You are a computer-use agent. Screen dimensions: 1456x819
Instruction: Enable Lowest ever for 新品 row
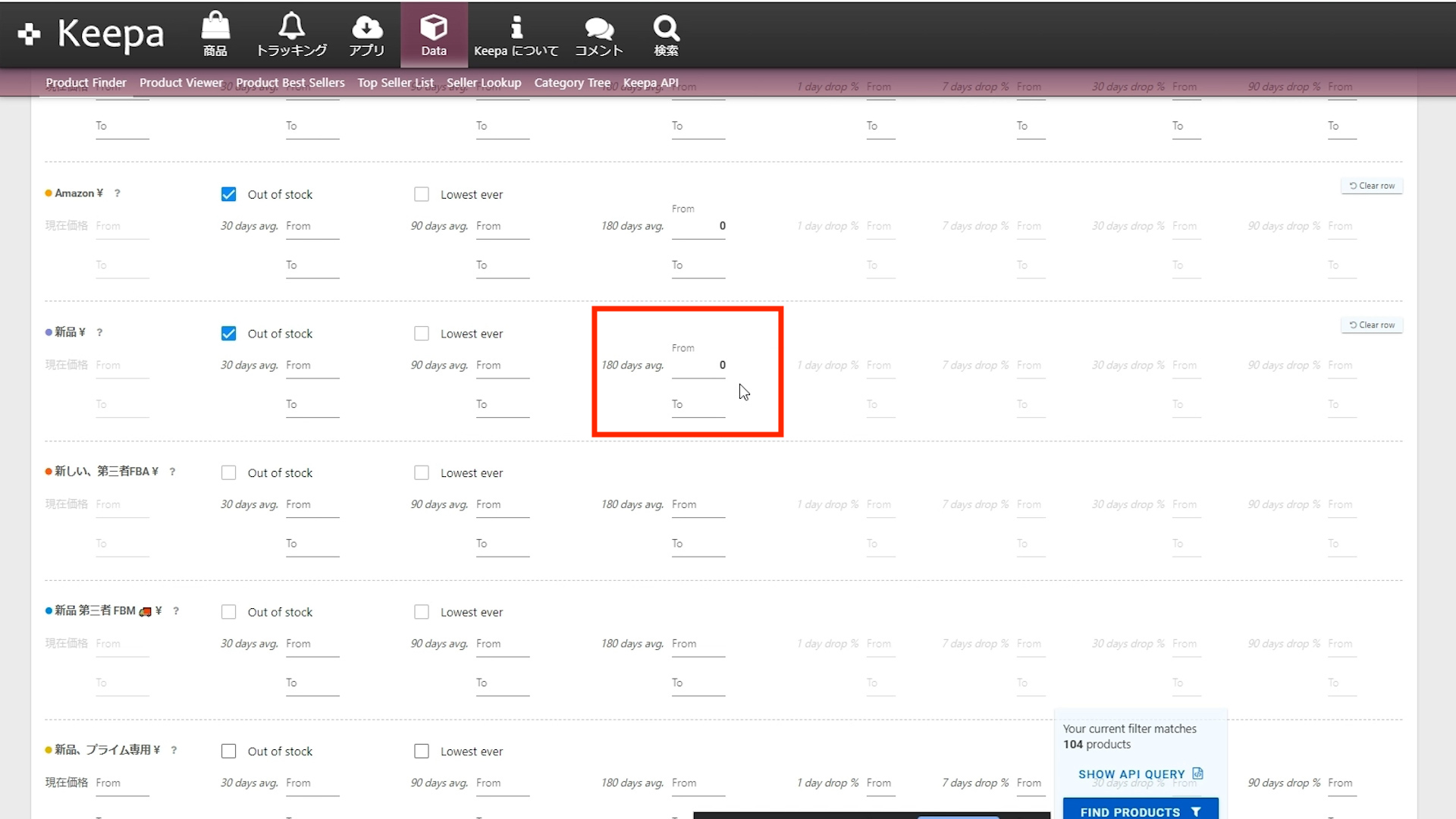[x=422, y=334]
